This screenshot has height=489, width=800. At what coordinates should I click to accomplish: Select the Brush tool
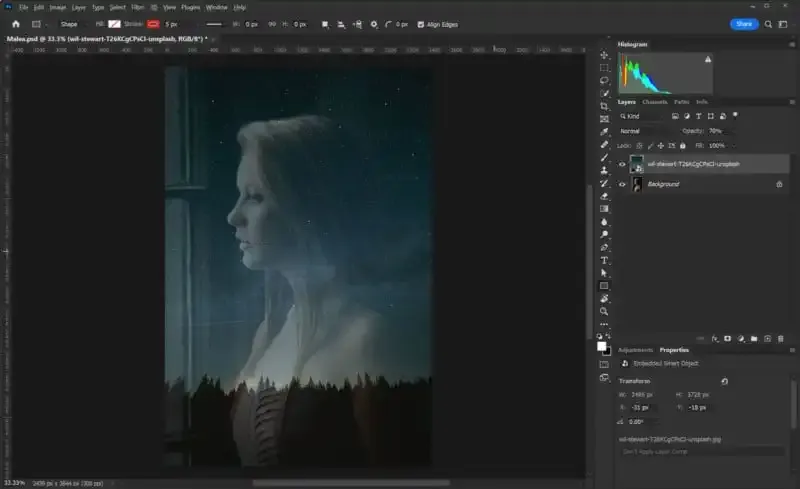click(x=604, y=157)
